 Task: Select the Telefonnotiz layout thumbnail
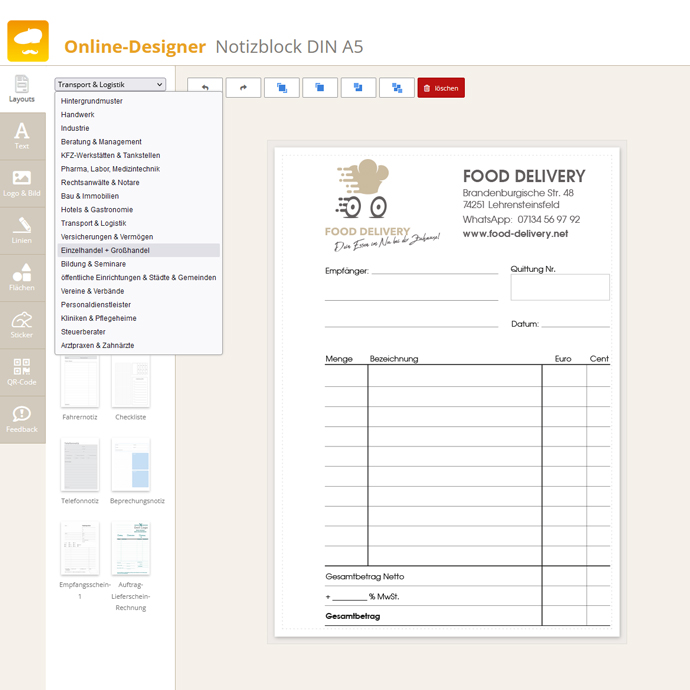pyautogui.click(x=80, y=466)
